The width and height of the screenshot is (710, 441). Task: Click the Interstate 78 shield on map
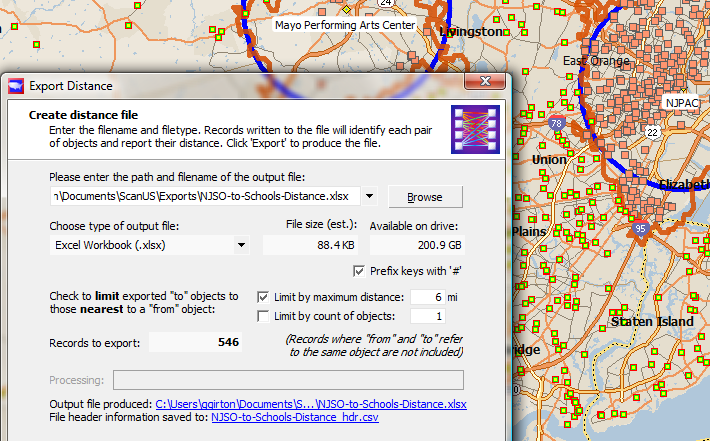tap(556, 123)
